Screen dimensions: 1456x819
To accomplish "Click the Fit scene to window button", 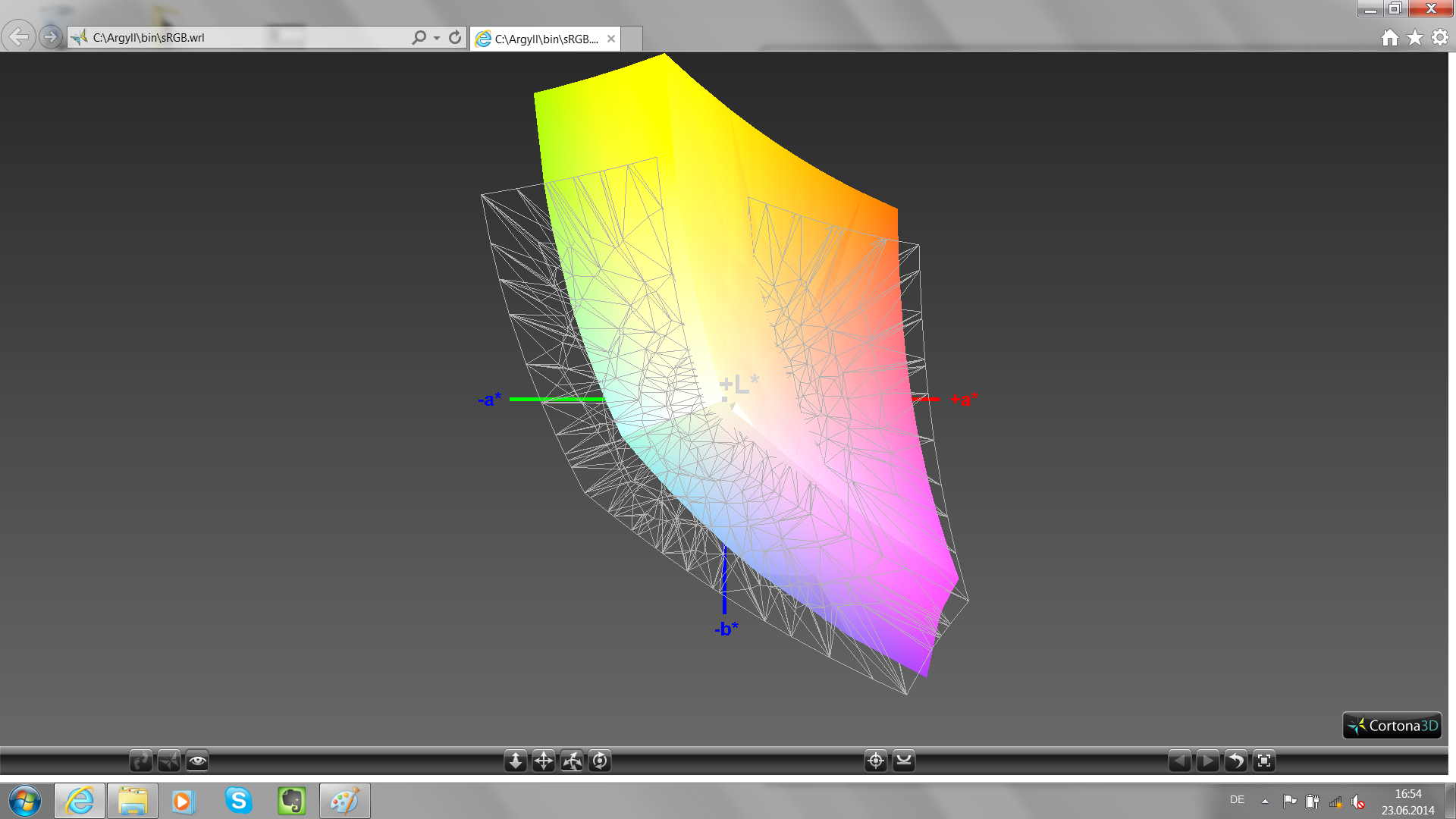I will (1264, 761).
